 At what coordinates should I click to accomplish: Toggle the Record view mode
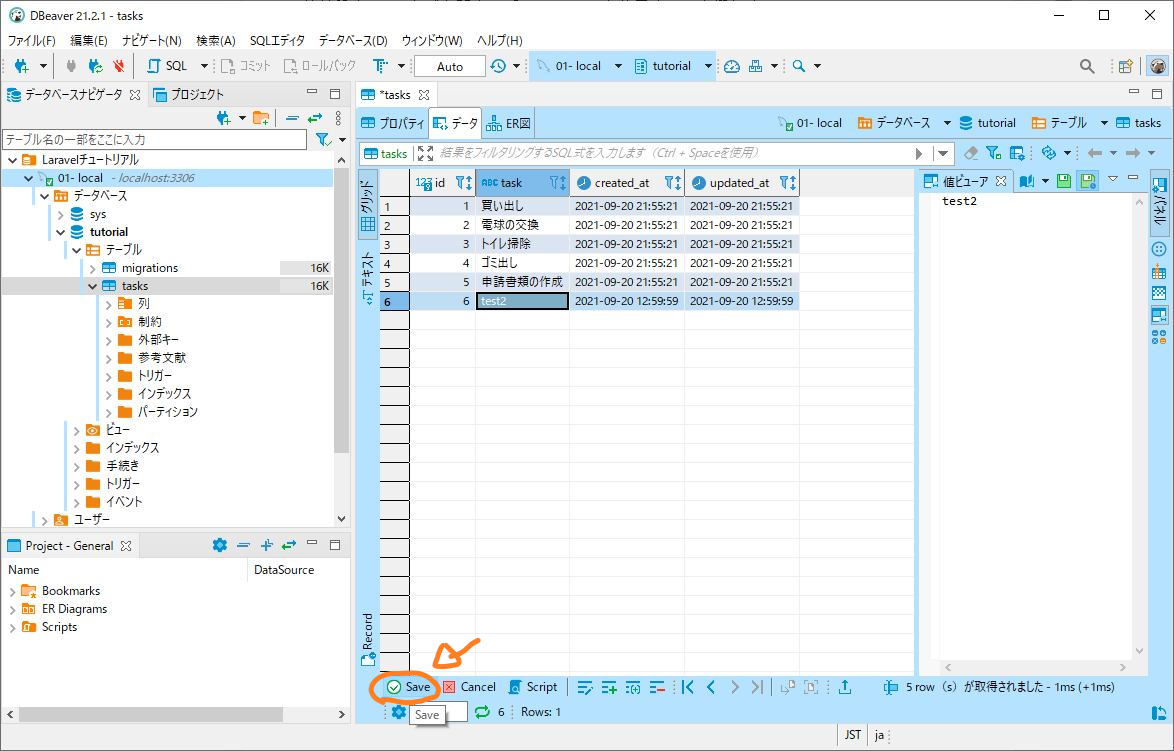point(368,639)
